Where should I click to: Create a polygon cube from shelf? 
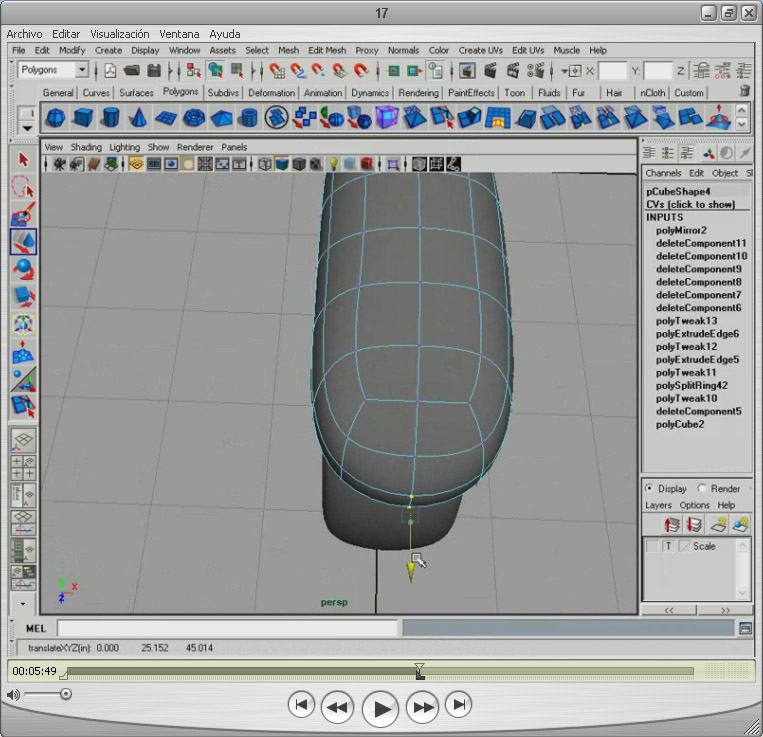click(83, 118)
